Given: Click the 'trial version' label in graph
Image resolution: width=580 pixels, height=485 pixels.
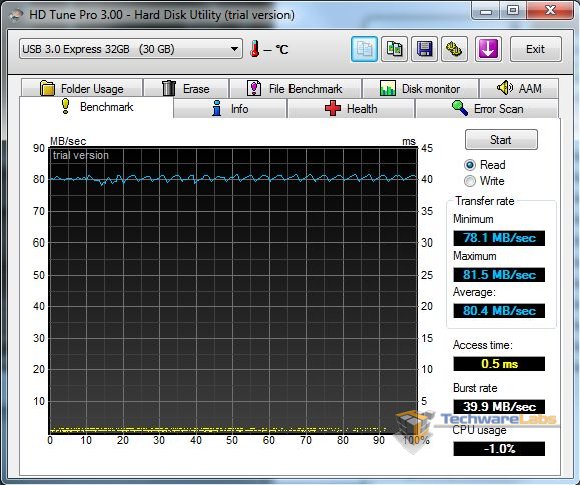Looking at the screenshot, I should tap(81, 155).
